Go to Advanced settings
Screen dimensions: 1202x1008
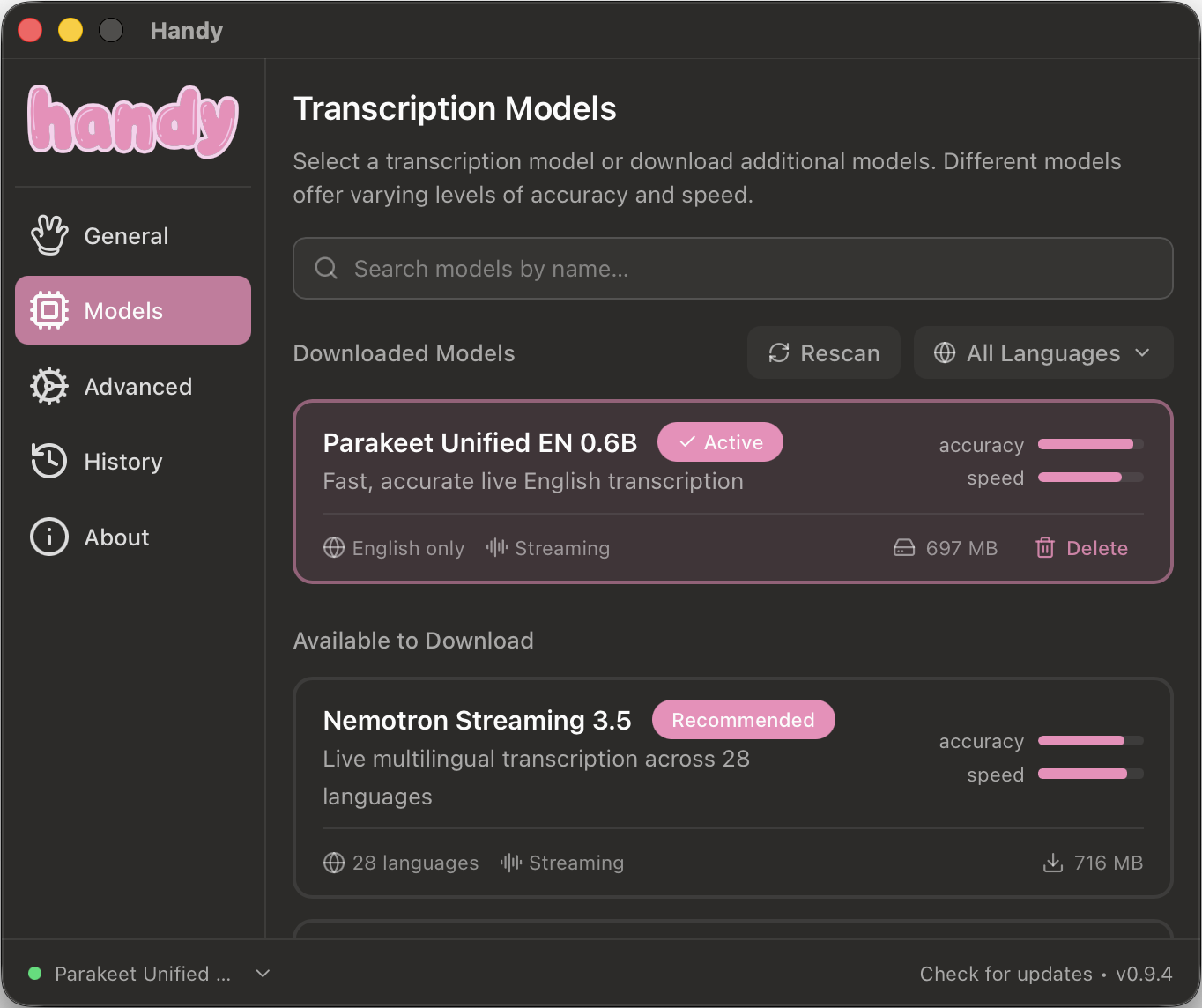point(133,386)
